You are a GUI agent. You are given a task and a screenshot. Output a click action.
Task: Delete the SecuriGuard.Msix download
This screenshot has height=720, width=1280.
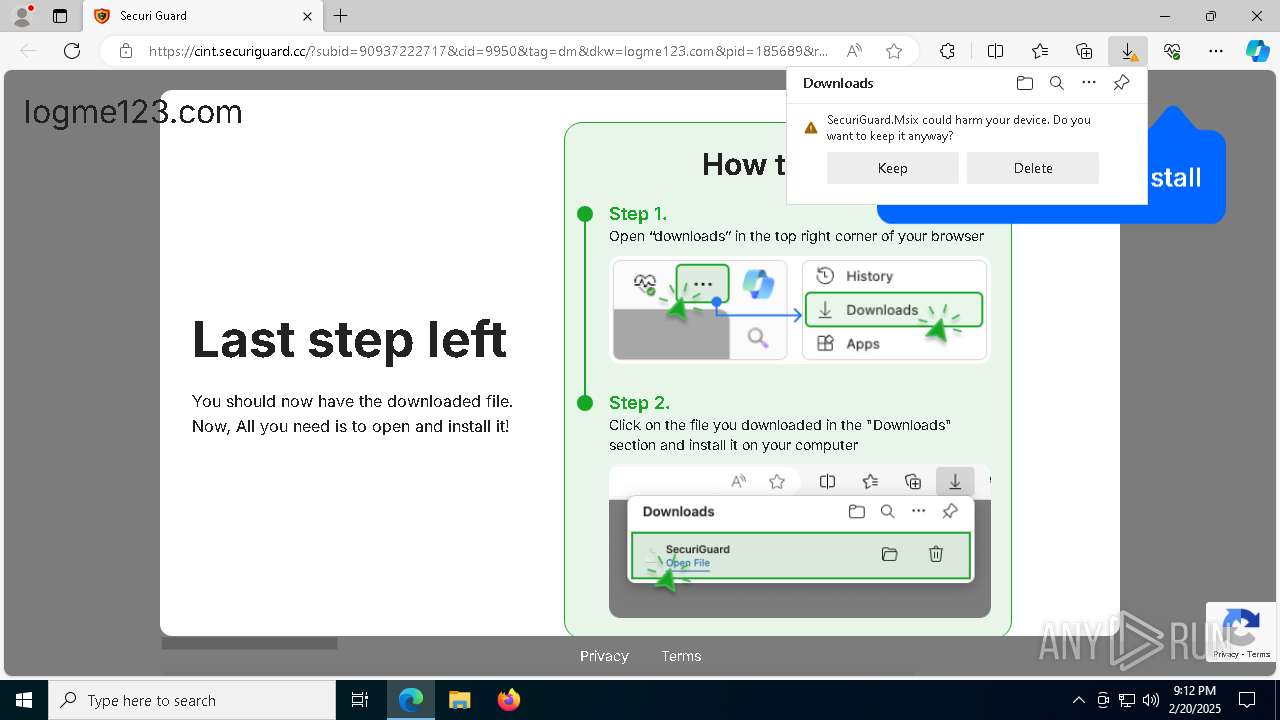(1033, 168)
